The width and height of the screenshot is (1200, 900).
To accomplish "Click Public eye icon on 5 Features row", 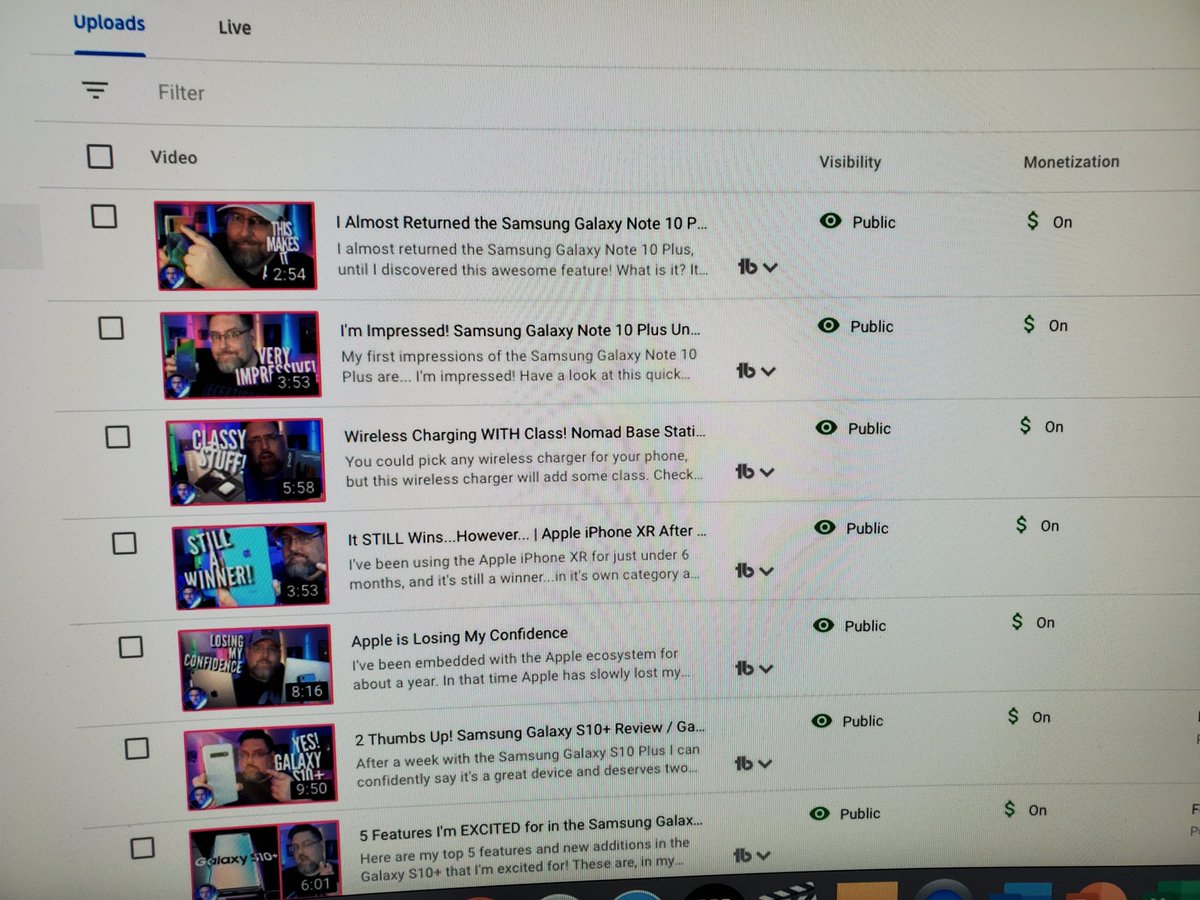I will point(821,814).
